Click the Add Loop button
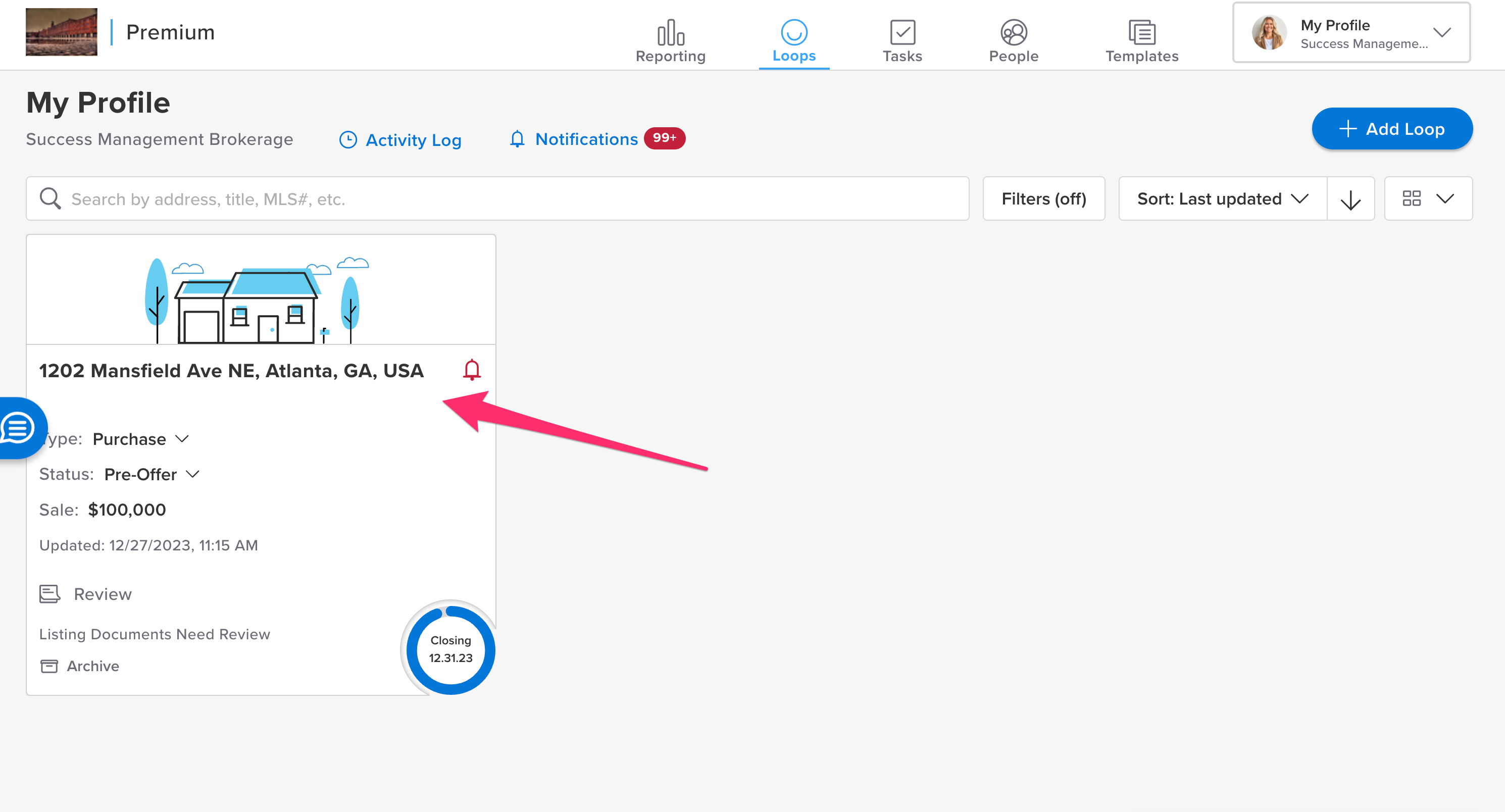1505x812 pixels. [x=1392, y=129]
